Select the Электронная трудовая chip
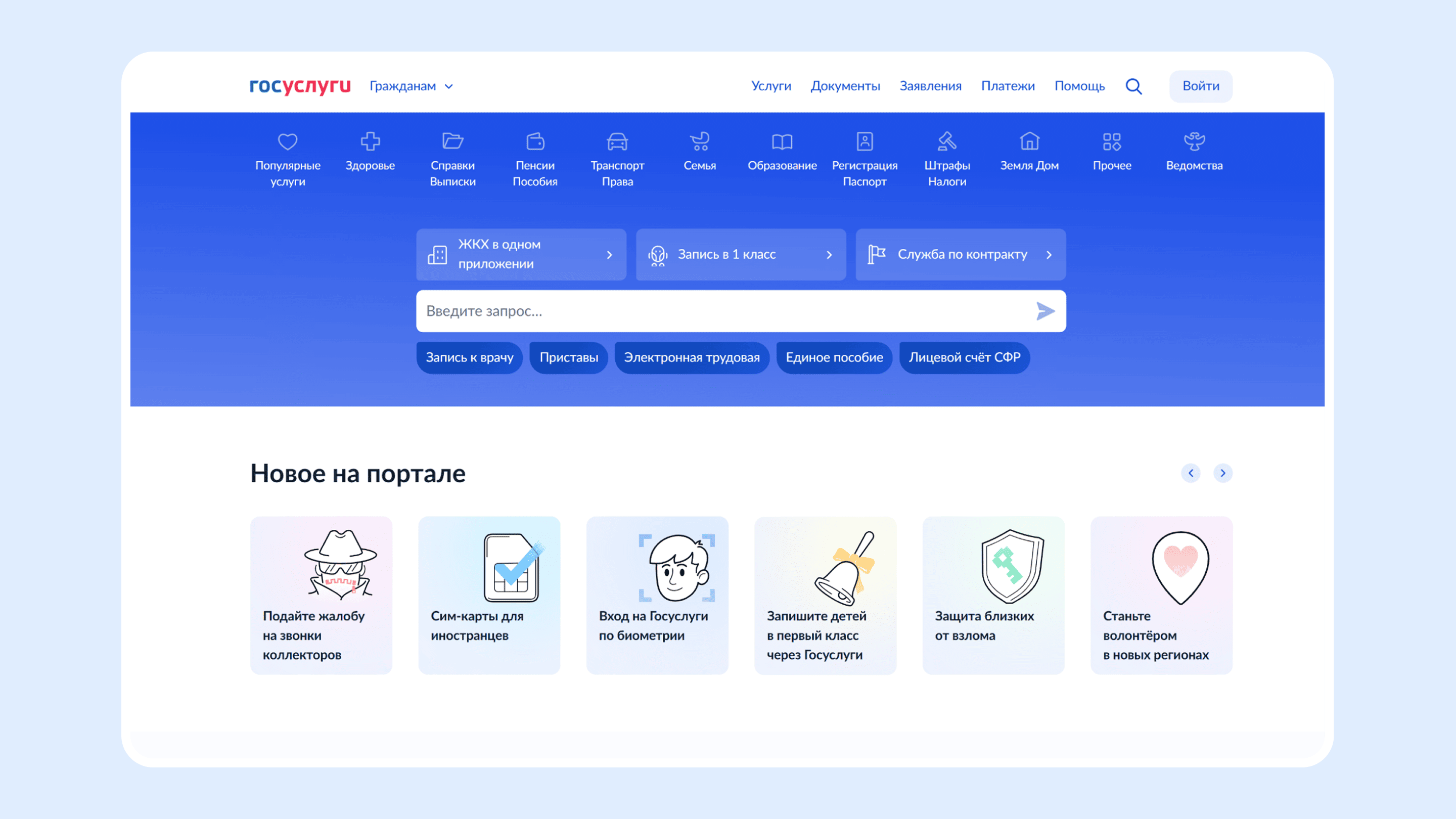 [692, 358]
